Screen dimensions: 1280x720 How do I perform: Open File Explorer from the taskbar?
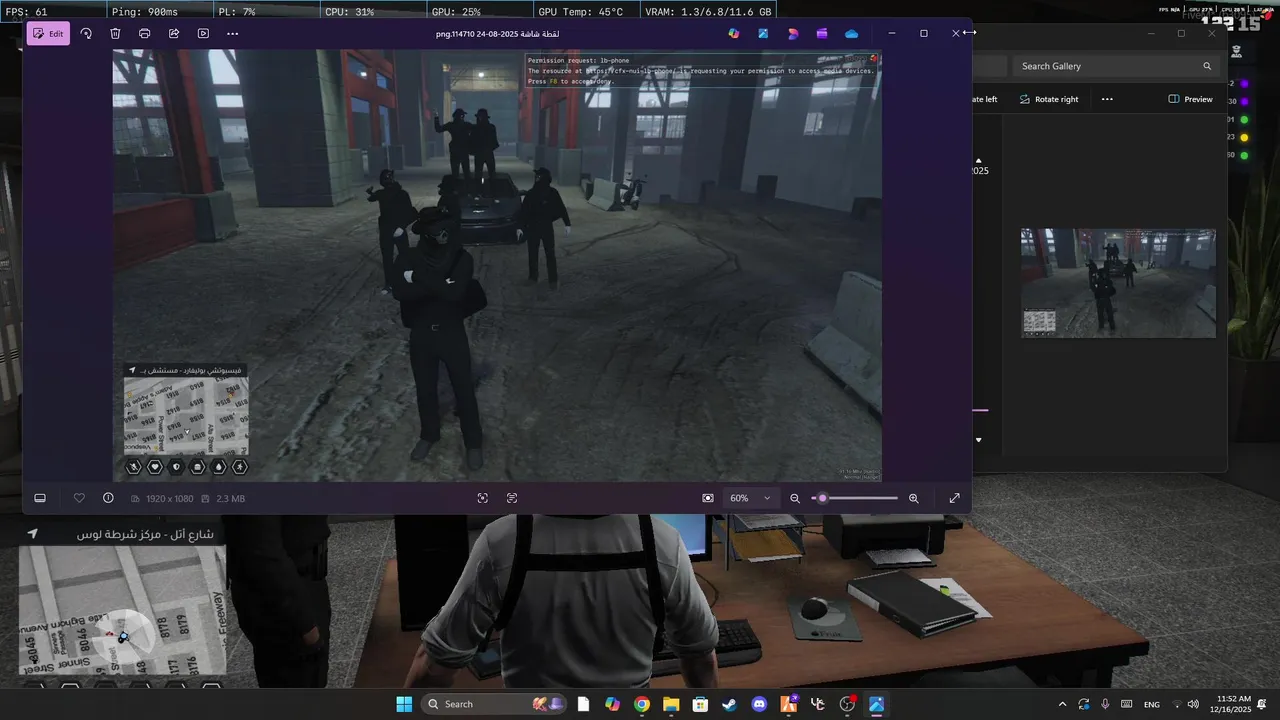coord(671,704)
